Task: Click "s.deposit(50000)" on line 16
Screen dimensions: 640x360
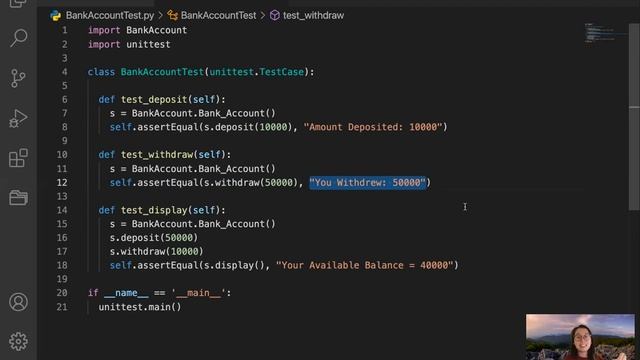Action: click(x=153, y=238)
